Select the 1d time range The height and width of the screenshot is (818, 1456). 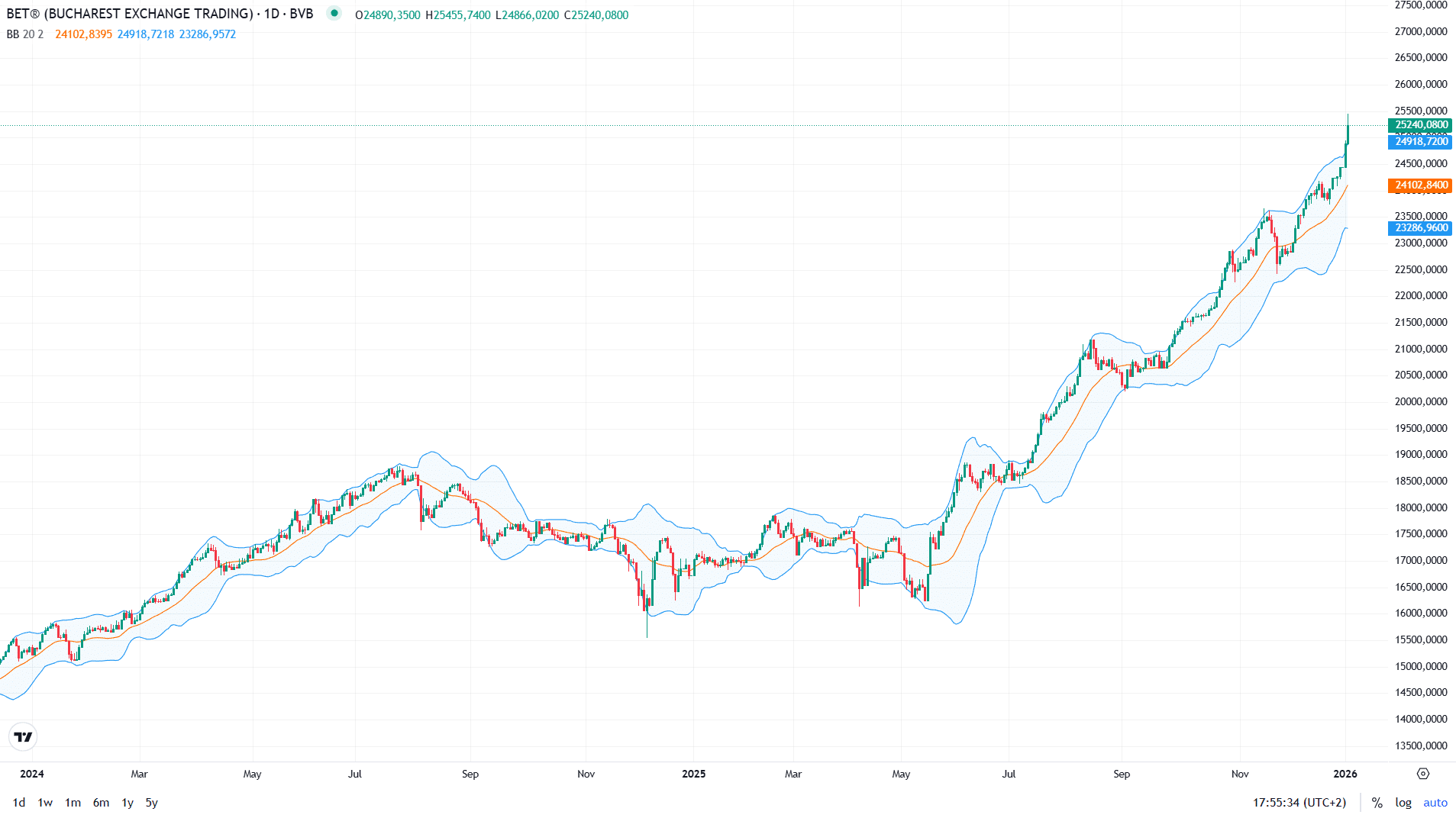19,803
